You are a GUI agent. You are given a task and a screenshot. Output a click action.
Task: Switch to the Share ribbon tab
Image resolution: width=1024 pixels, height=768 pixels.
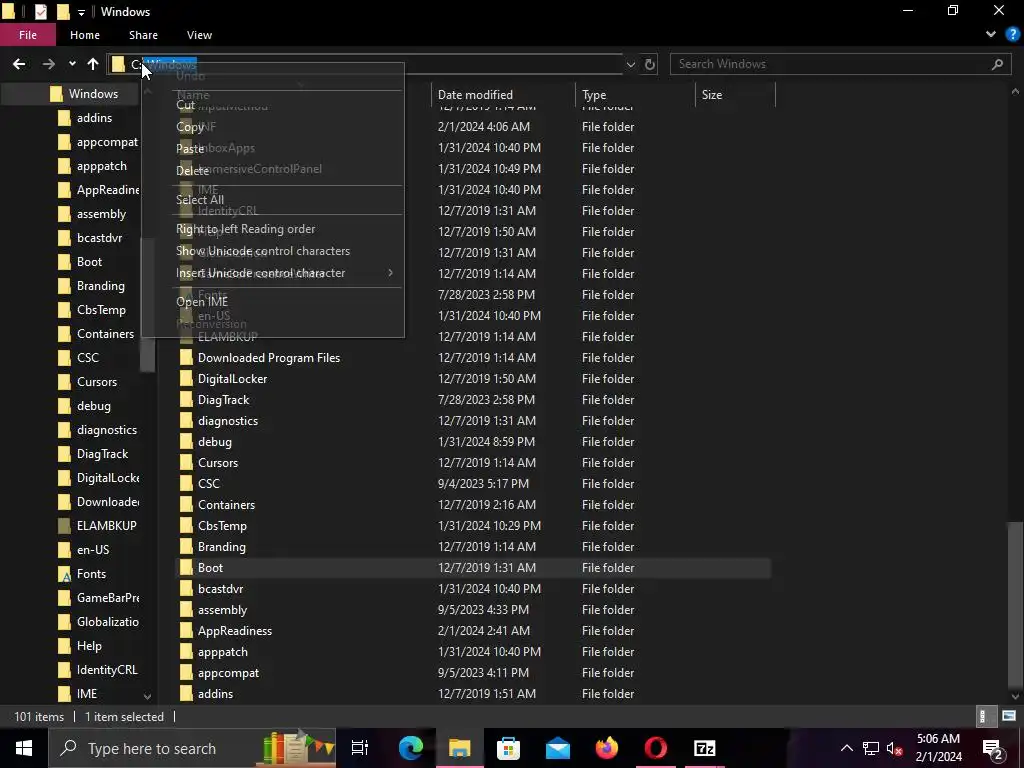tap(143, 35)
